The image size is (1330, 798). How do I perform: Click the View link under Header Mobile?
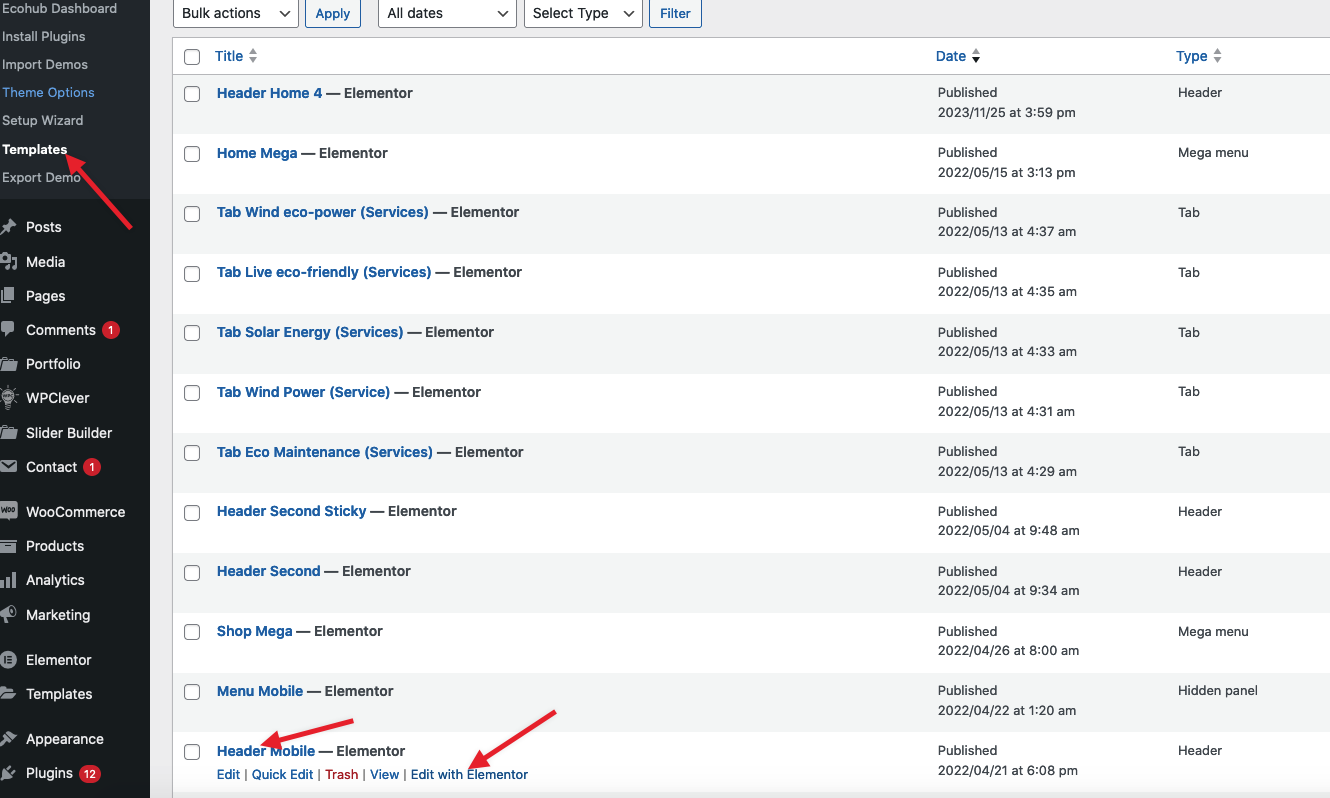coord(385,774)
